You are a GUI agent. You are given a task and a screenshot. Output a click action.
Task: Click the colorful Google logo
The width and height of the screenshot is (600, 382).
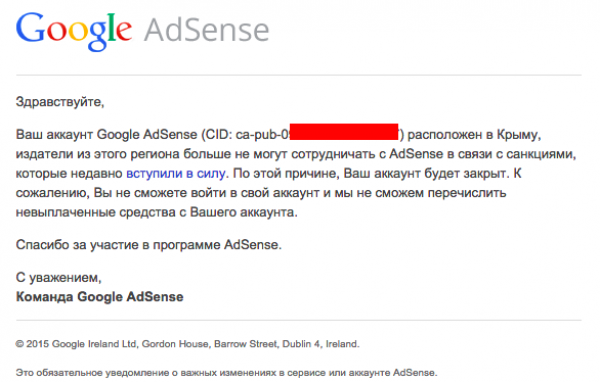[74, 31]
